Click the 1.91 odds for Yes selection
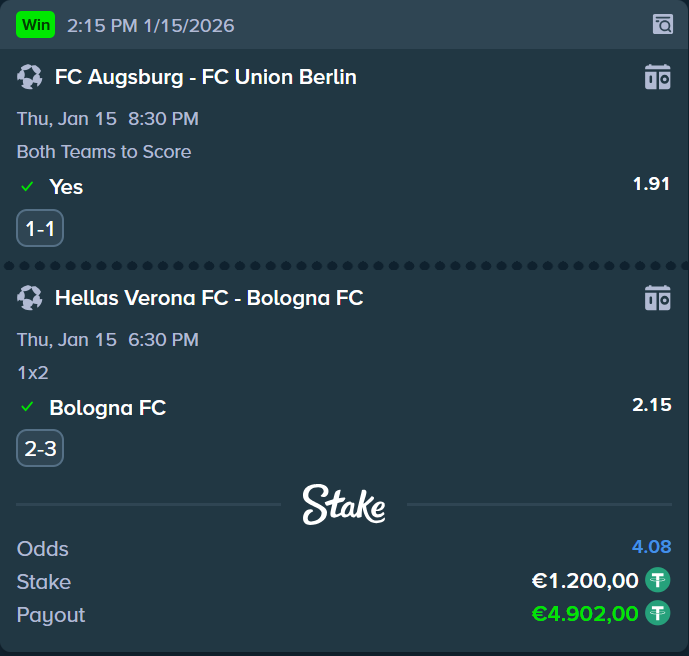Viewport: 689px width, 656px height. 651,184
